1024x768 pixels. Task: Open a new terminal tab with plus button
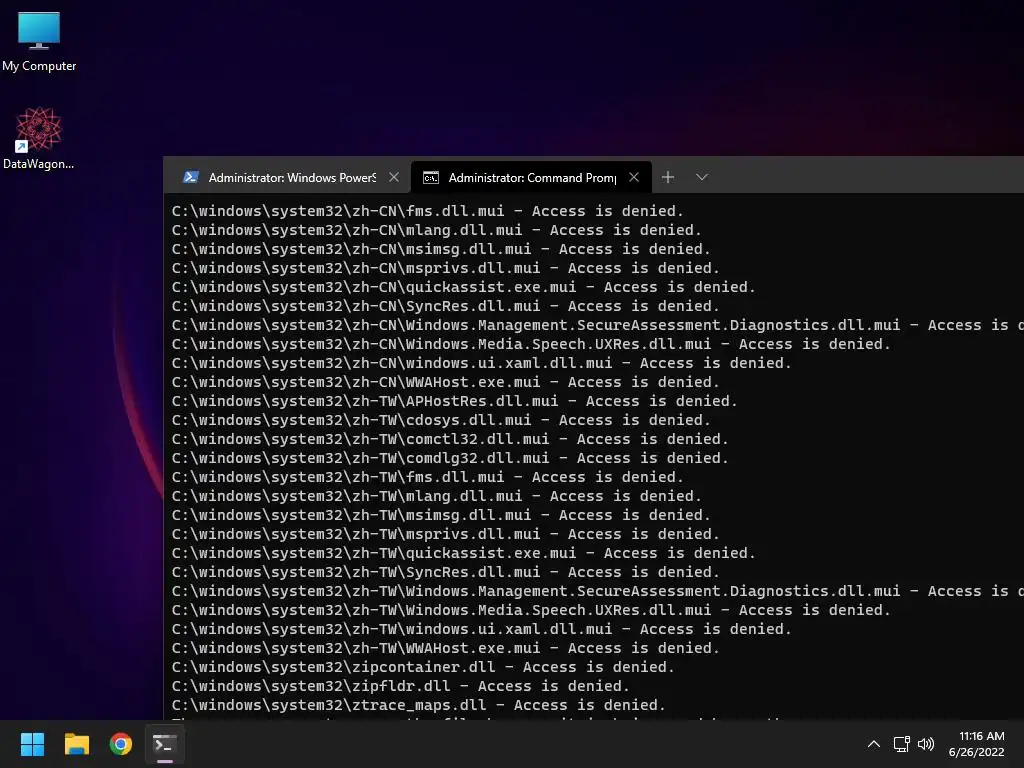[x=667, y=177]
